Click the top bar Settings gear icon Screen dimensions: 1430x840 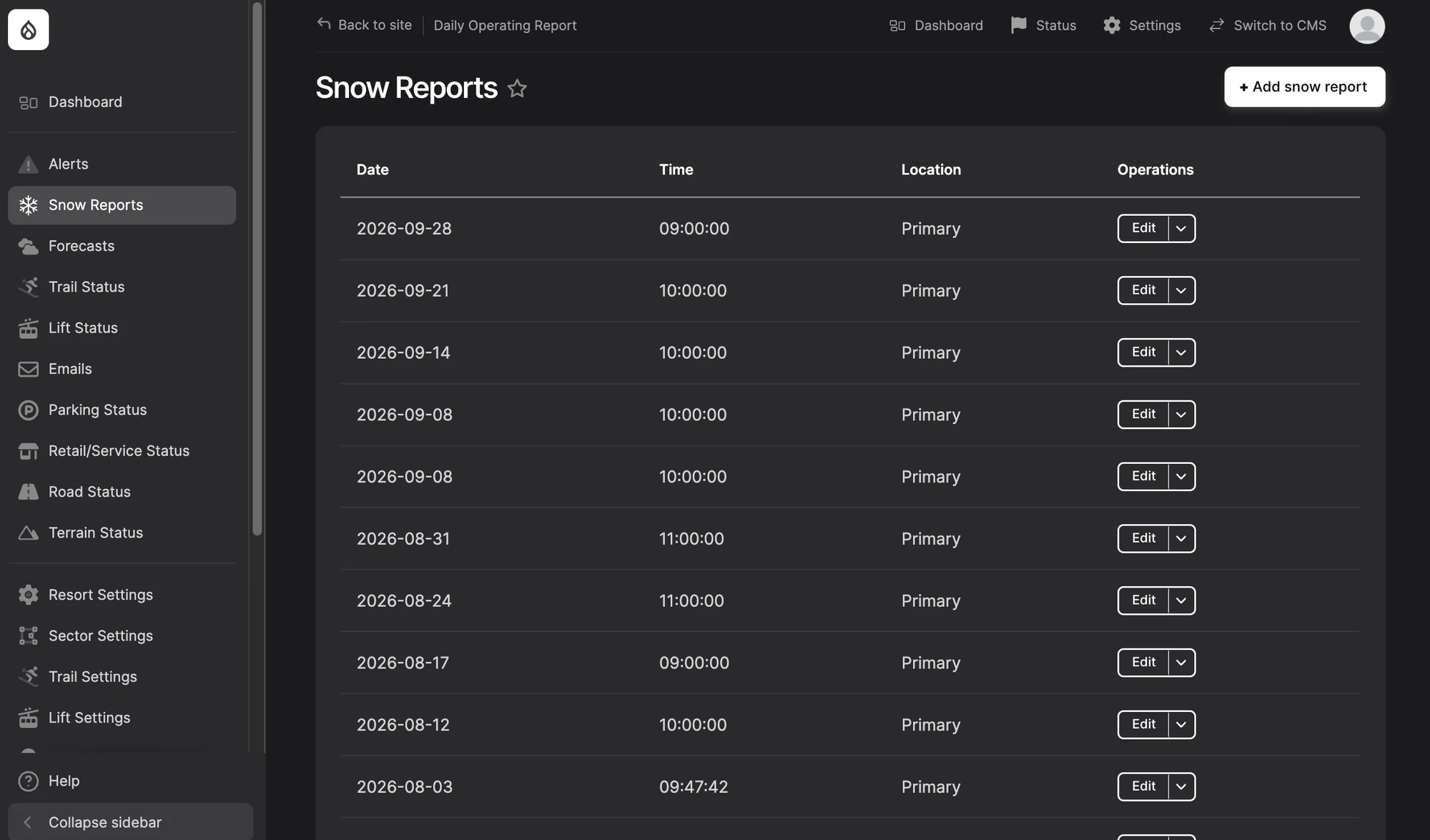(x=1112, y=26)
